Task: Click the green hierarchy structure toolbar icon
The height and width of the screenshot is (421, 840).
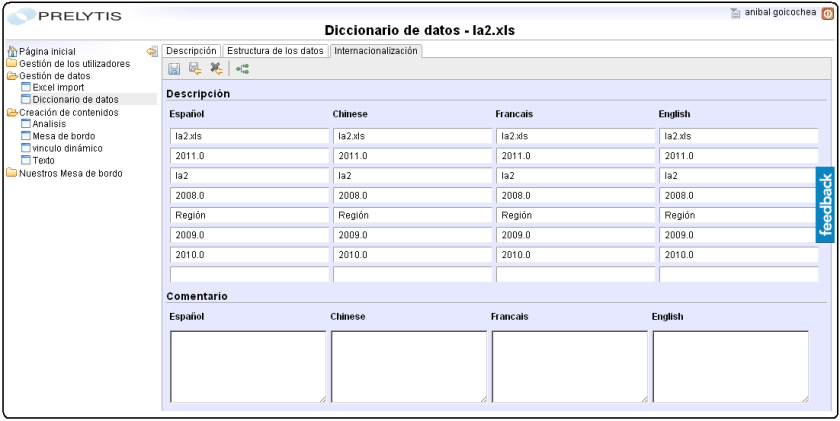Action: pos(243,69)
